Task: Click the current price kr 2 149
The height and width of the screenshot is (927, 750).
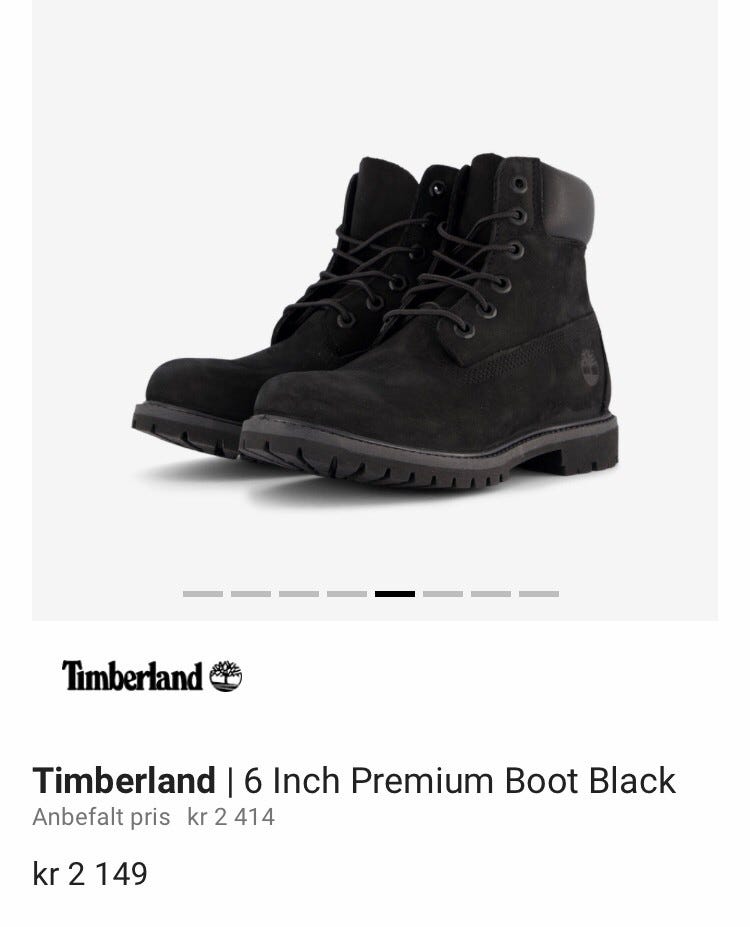Action: click(90, 874)
